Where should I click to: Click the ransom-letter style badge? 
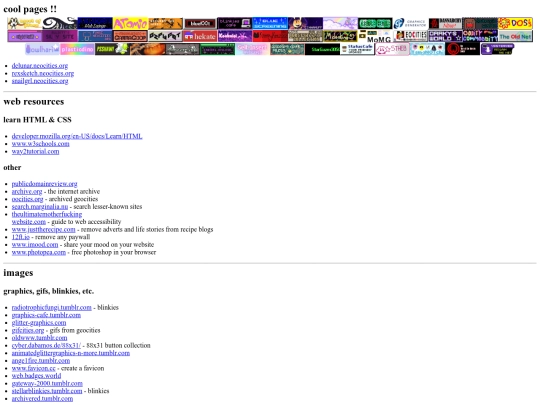(165, 36)
